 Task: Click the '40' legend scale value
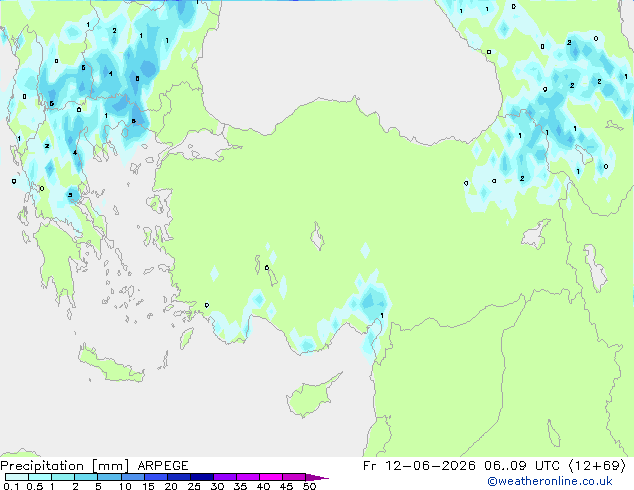click(263, 486)
